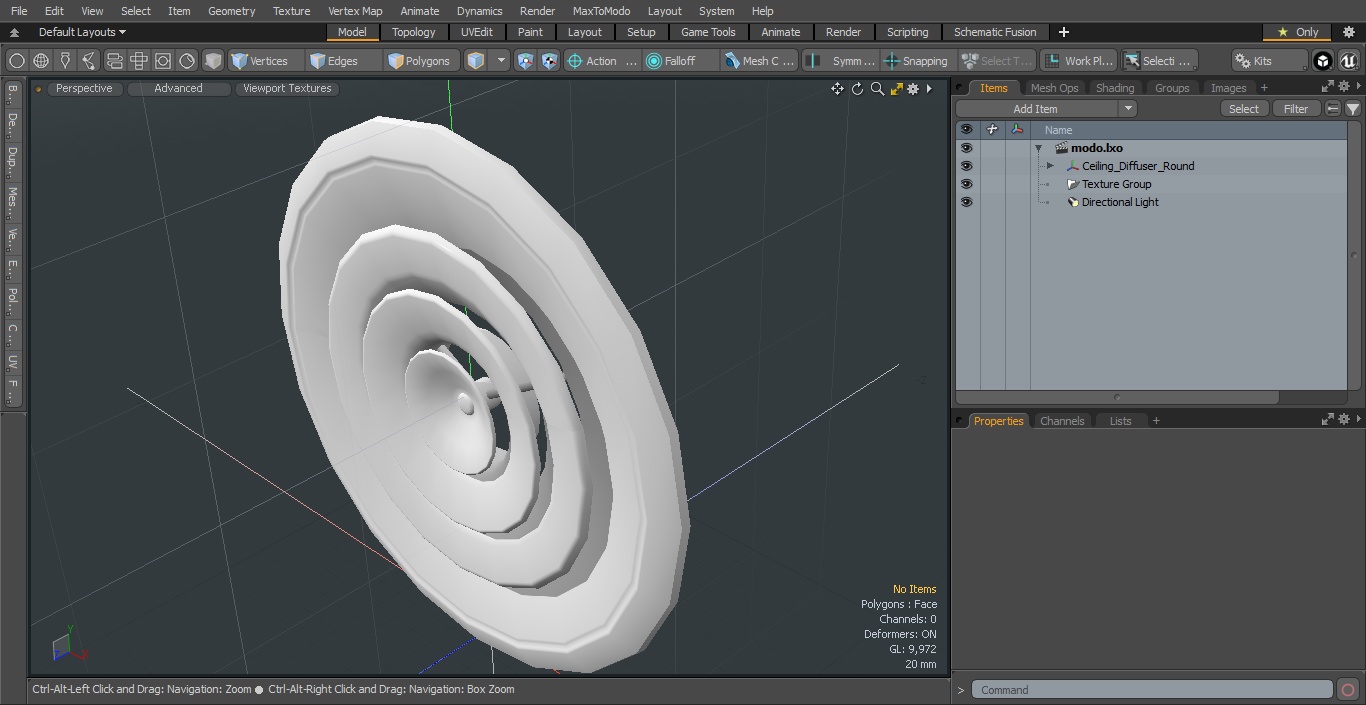Open the Mesh Constraint menu
Viewport: 1366px width, 705px height.
tap(760, 61)
